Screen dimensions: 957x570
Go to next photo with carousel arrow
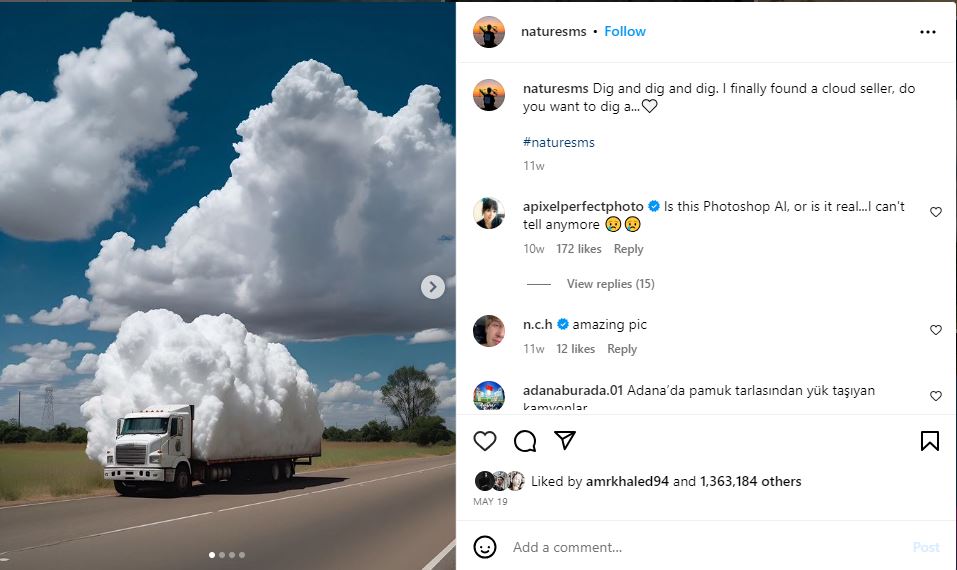pos(432,287)
